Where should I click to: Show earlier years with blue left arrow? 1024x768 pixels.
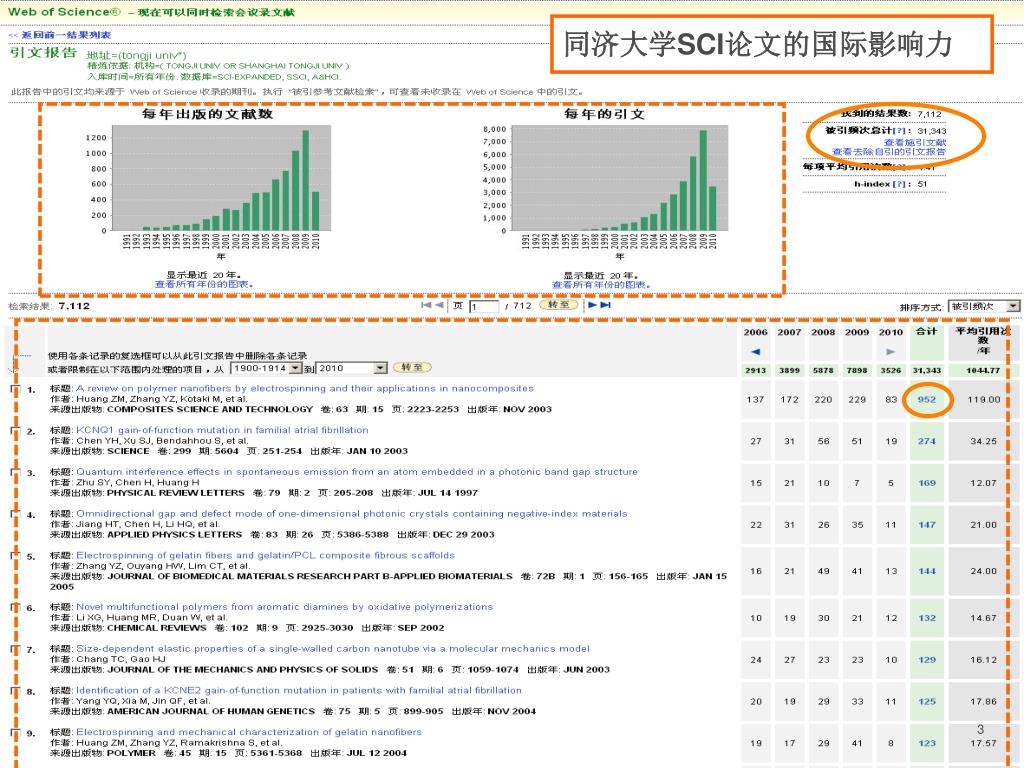[756, 352]
